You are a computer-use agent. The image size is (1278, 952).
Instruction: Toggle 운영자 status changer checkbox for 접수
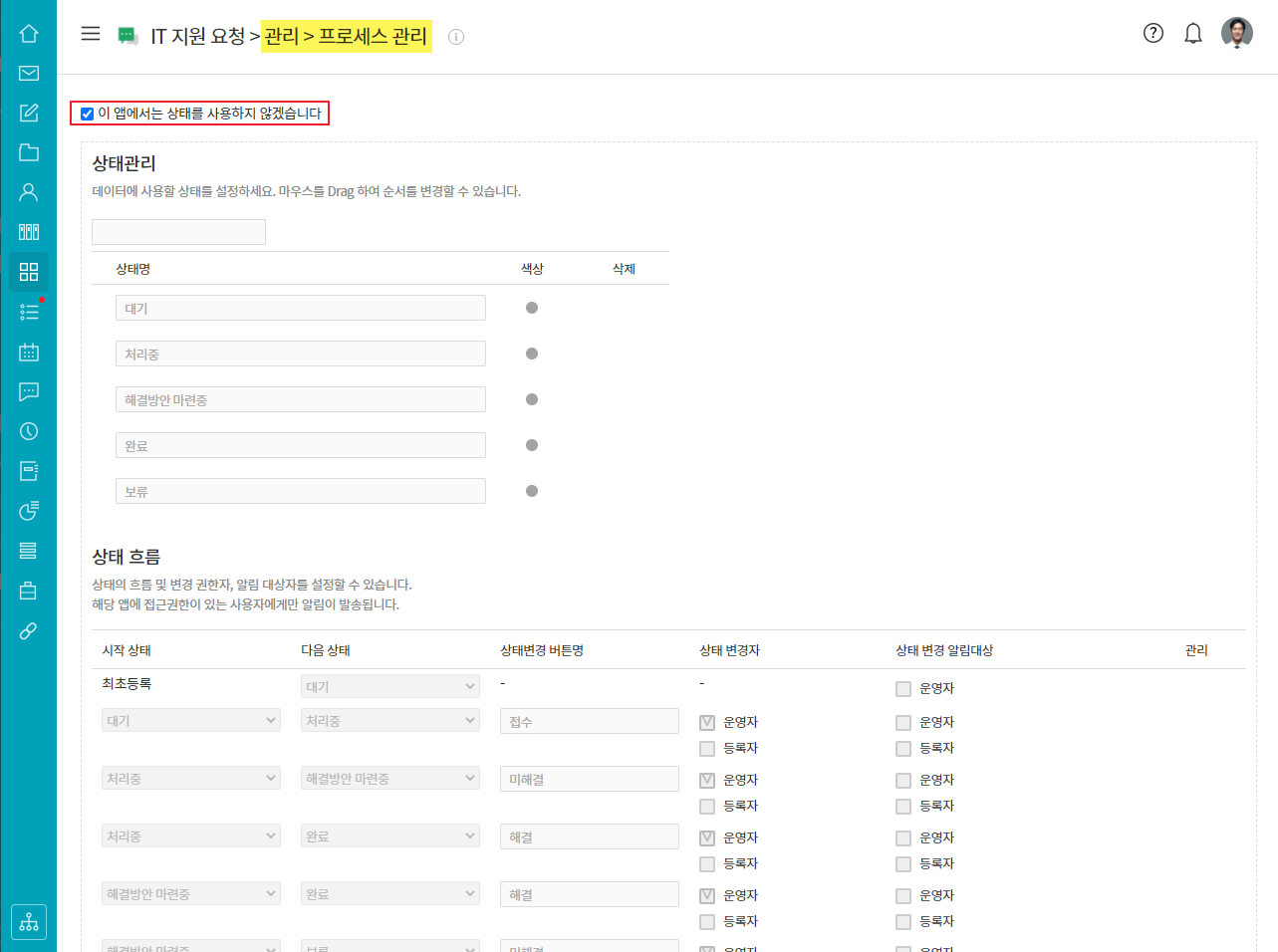pyautogui.click(x=707, y=723)
